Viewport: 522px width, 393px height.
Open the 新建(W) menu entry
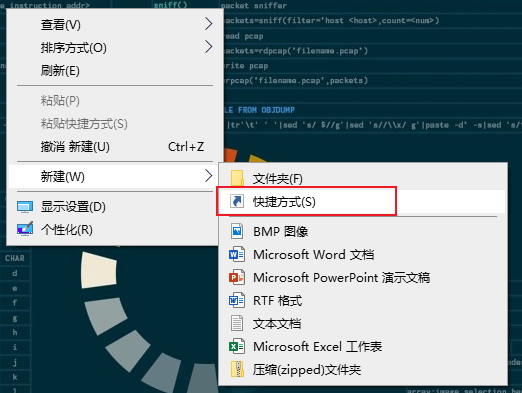[115, 176]
